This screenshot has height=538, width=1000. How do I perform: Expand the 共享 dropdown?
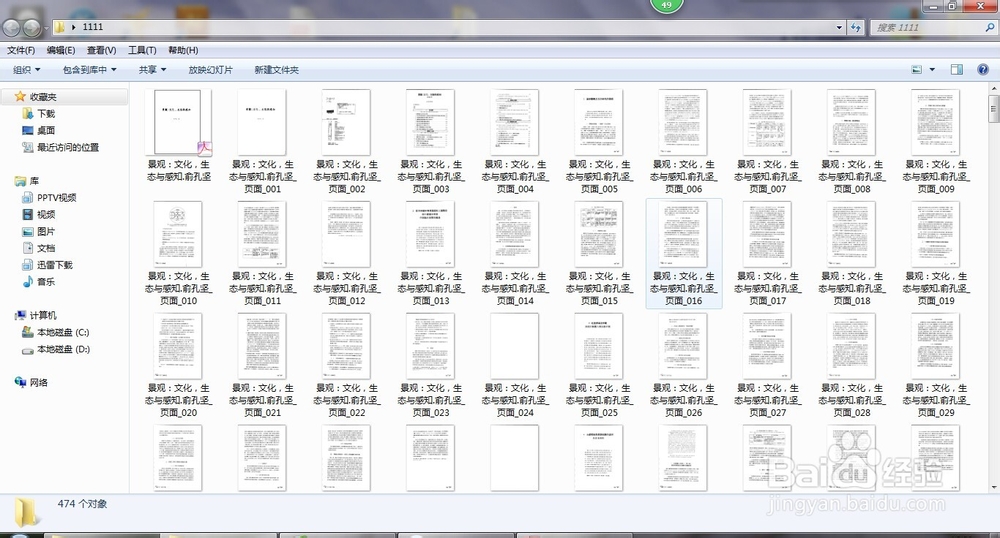coord(152,69)
